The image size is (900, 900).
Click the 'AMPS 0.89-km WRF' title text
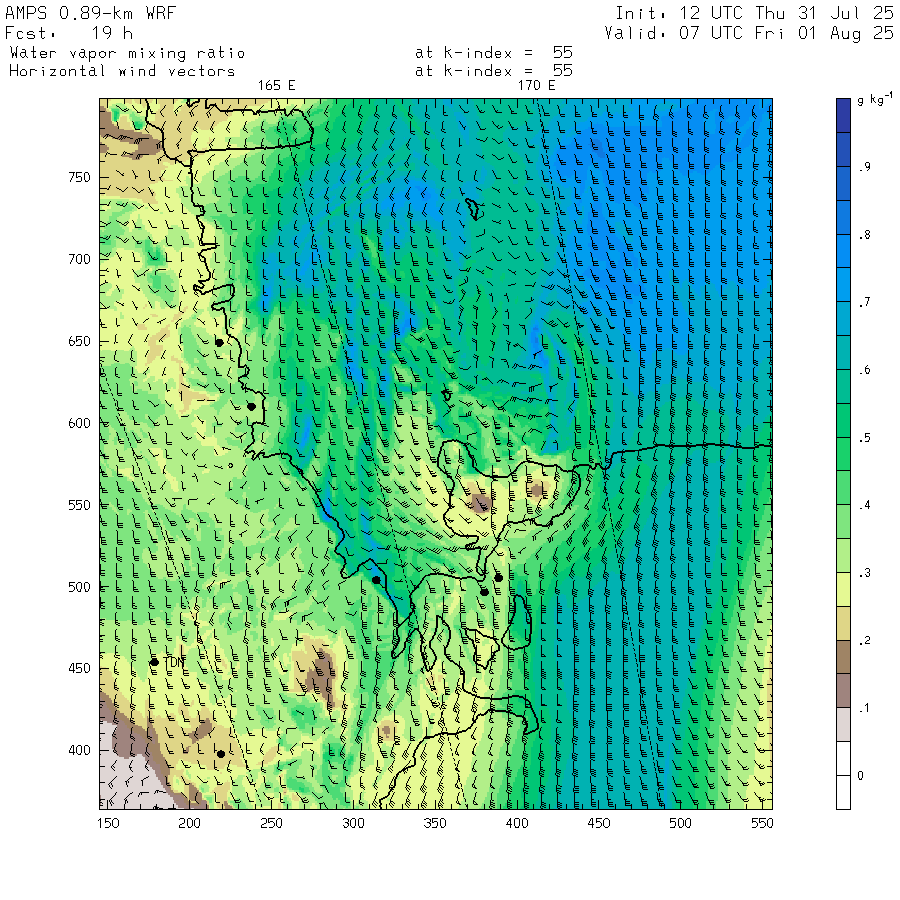(x=90, y=13)
